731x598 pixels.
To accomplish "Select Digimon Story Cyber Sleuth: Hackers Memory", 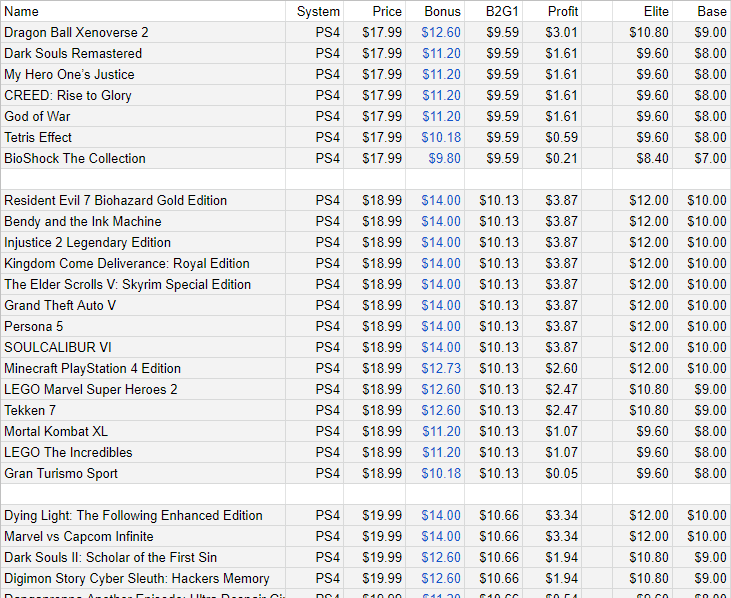I will [143, 578].
